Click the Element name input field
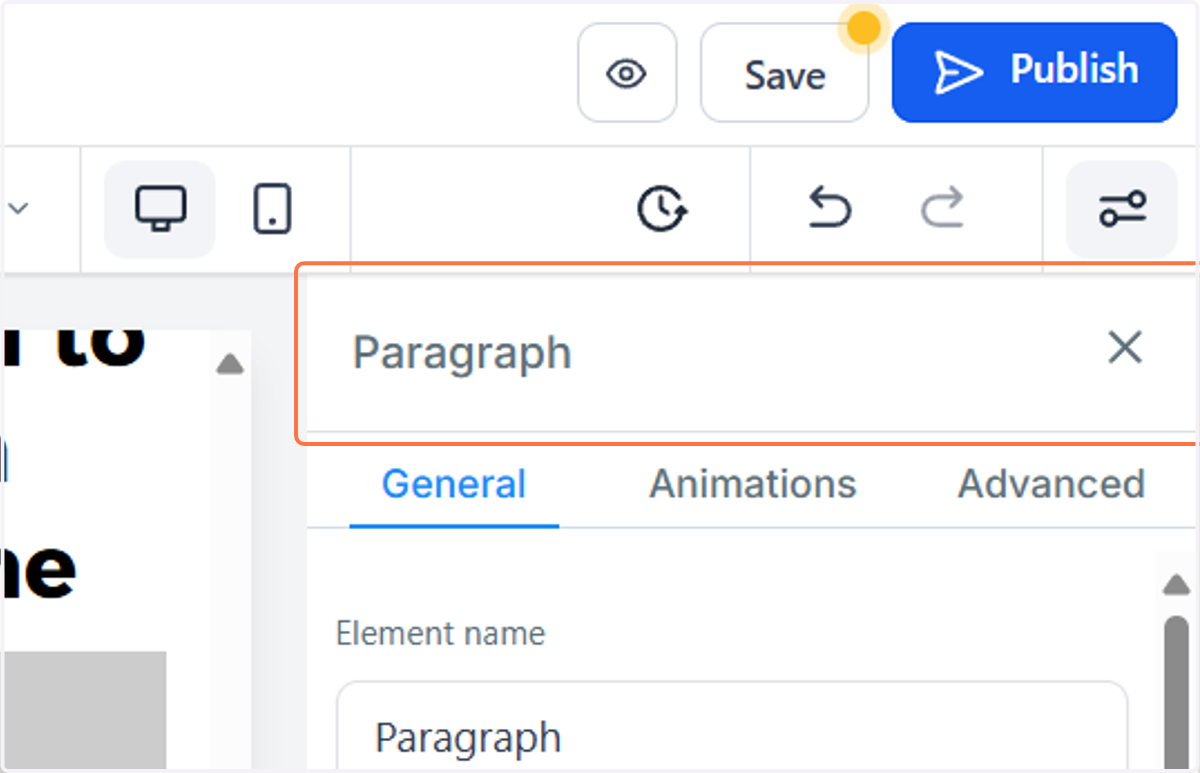Image resolution: width=1200 pixels, height=773 pixels. coord(732,727)
